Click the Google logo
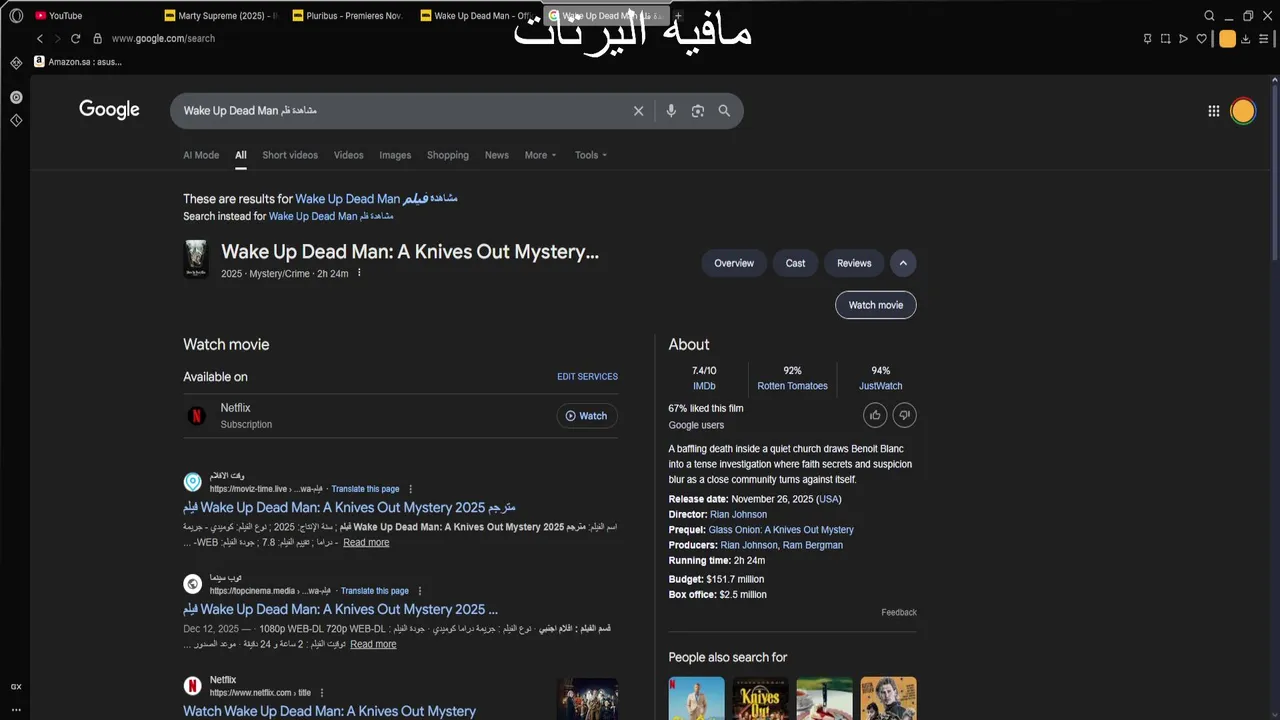This screenshot has height=720, width=1280. [x=109, y=110]
